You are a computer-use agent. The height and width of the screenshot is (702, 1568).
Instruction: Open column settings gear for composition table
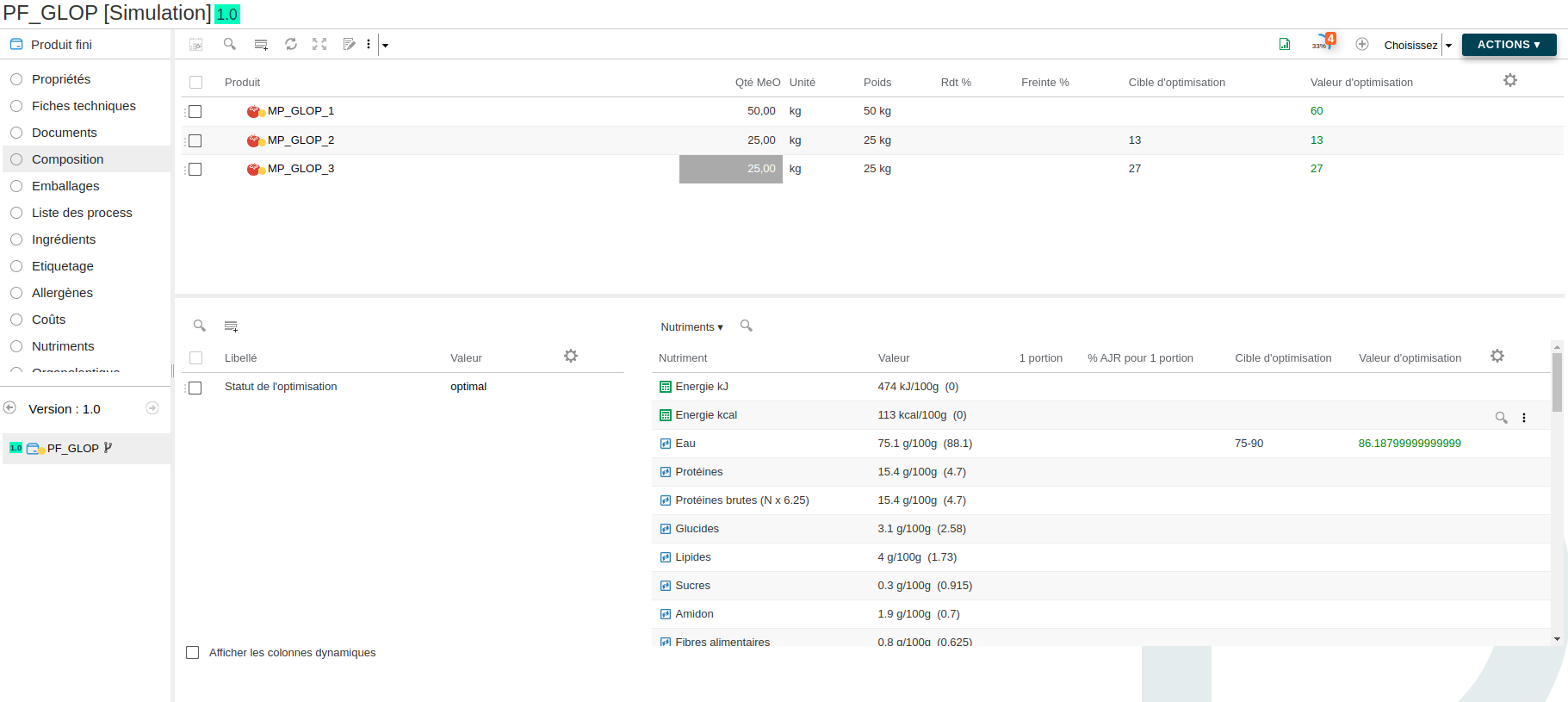coord(1510,80)
